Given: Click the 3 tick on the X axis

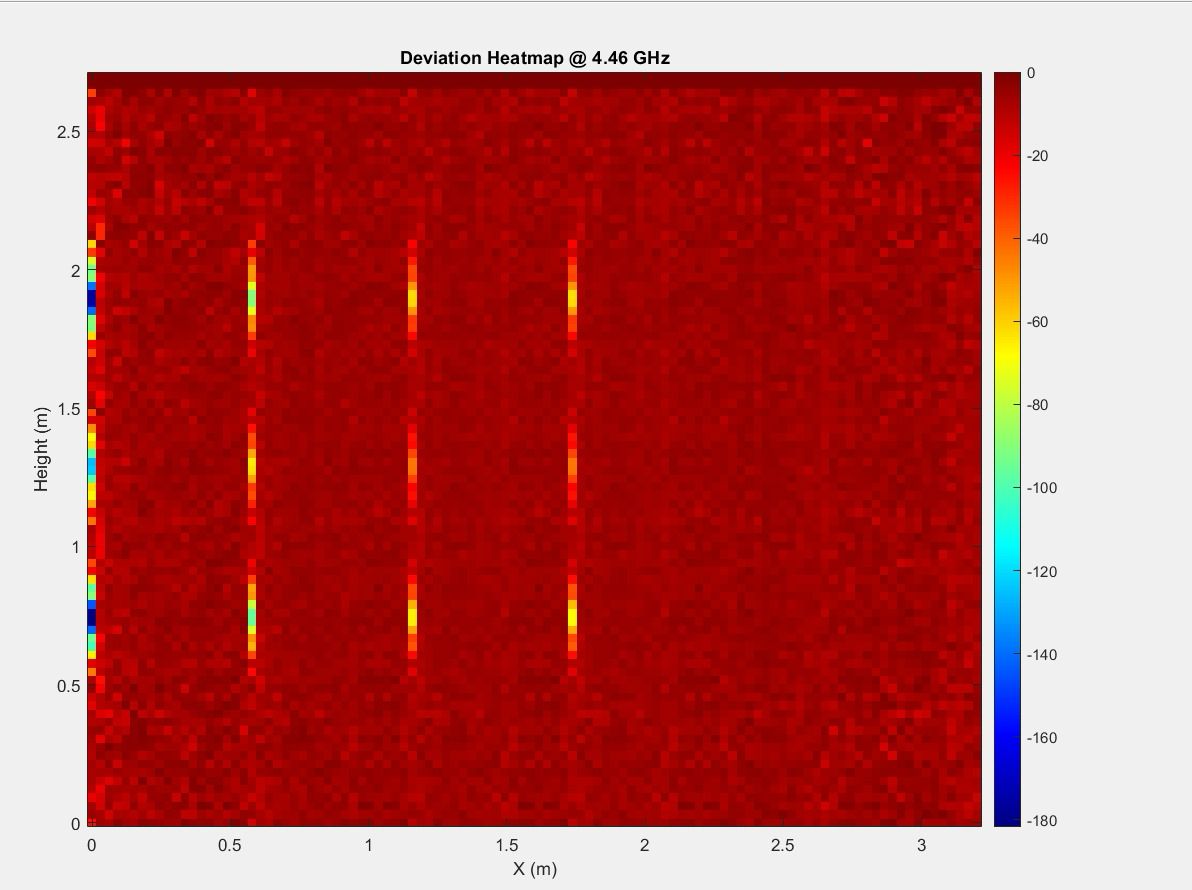Looking at the screenshot, I should click(x=921, y=845).
